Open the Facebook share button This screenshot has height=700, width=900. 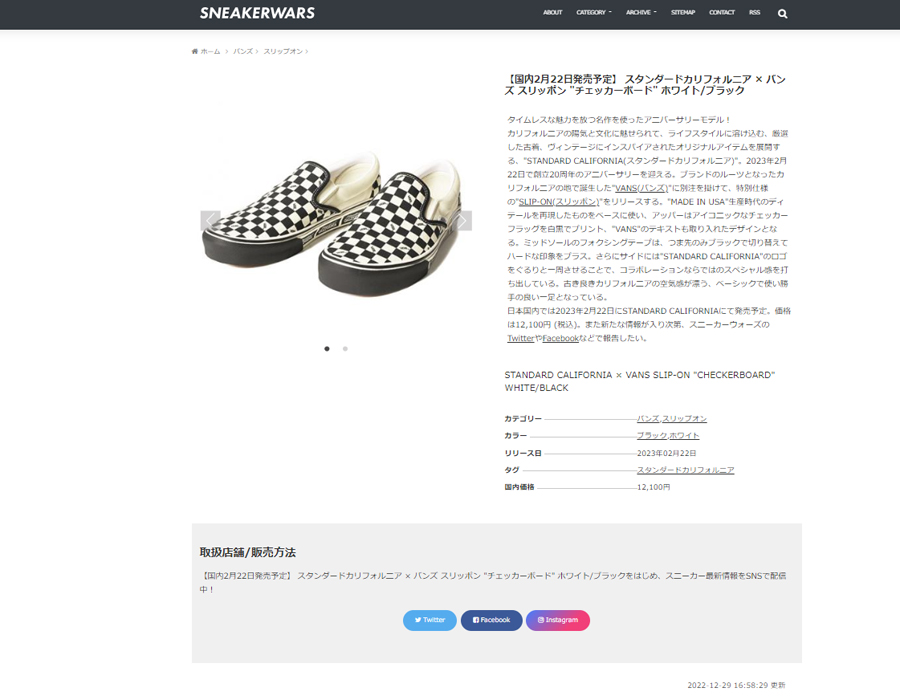(491, 620)
